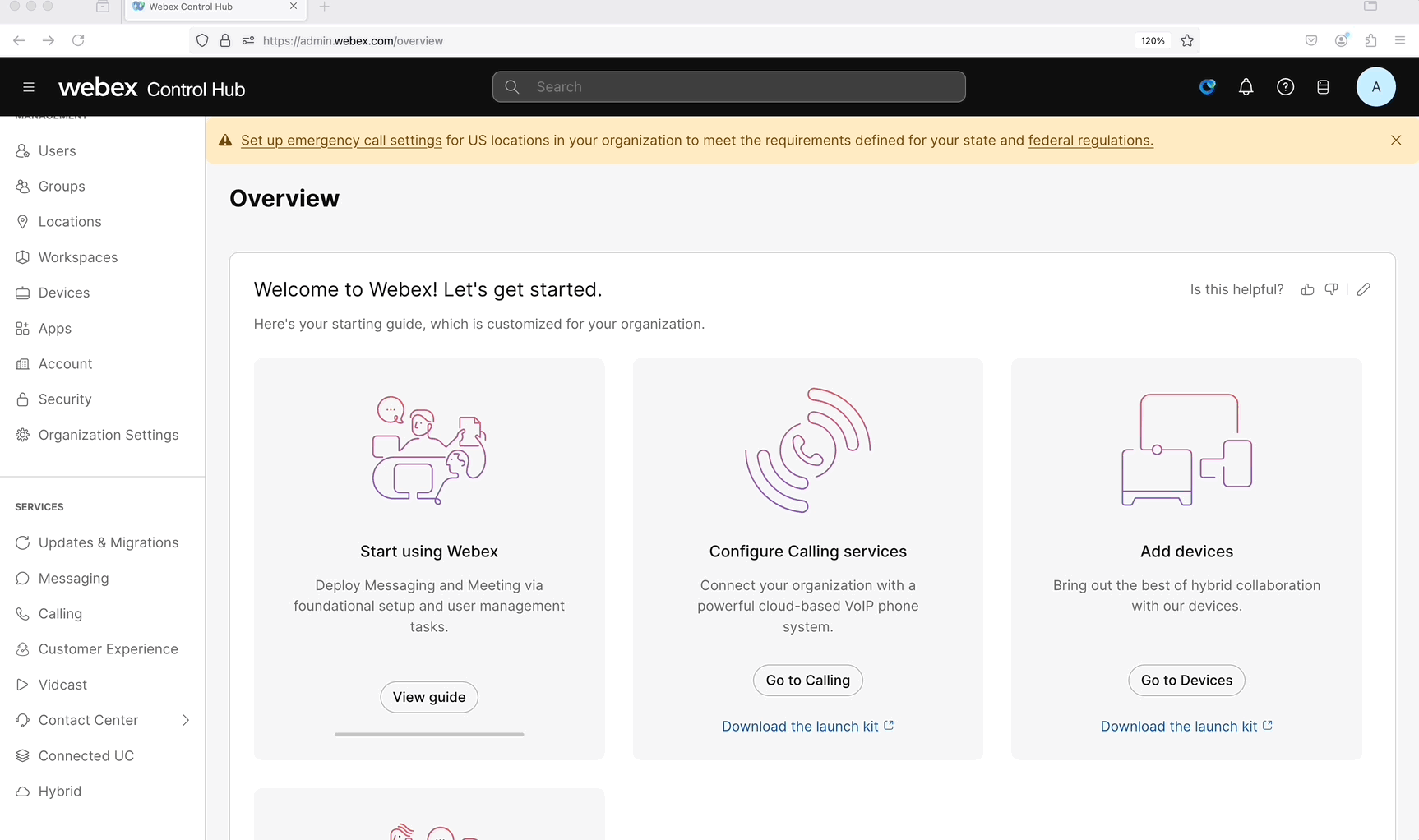
Task: Open the Webex AI Assistant icon
Action: [1207, 87]
